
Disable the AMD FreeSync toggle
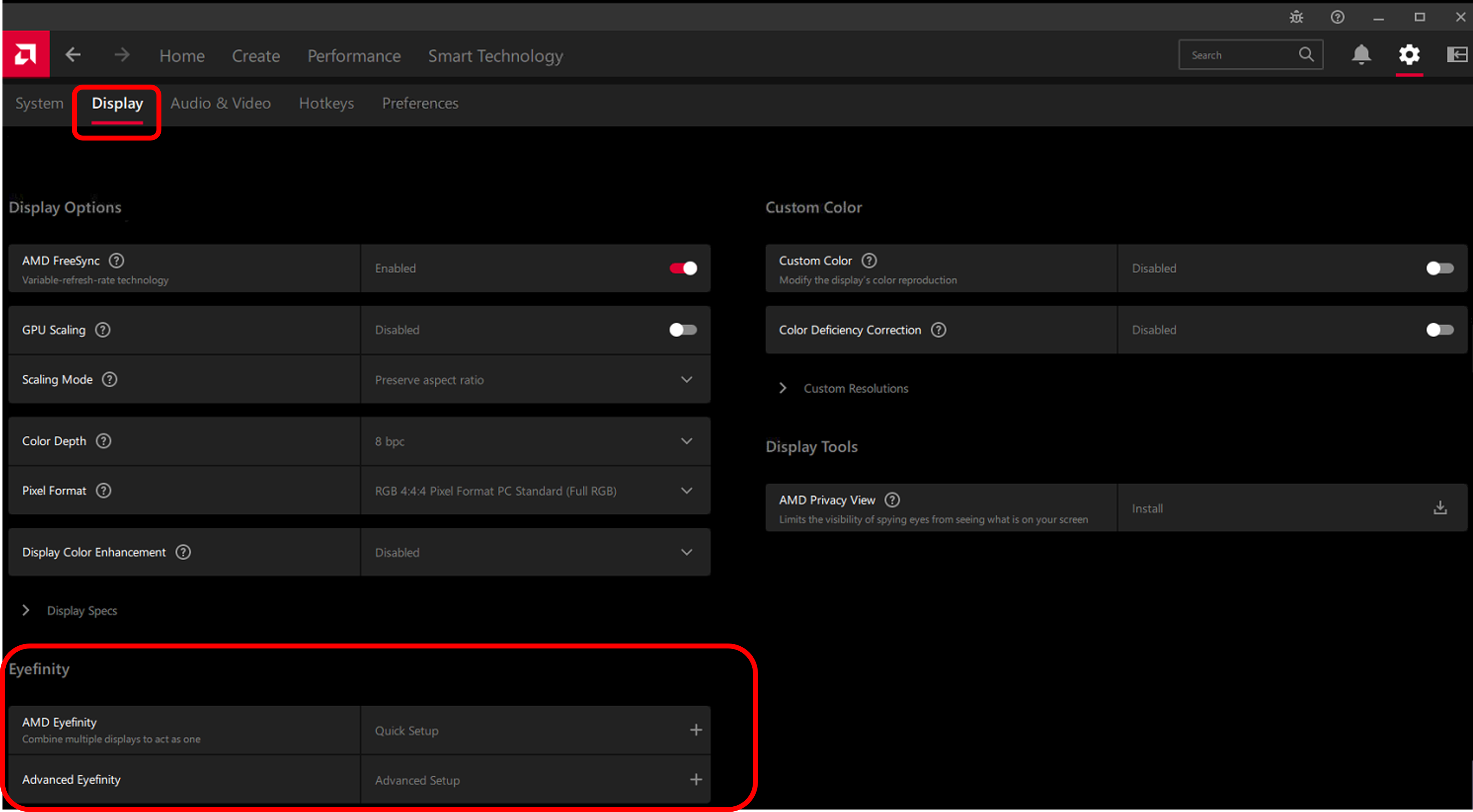click(683, 268)
